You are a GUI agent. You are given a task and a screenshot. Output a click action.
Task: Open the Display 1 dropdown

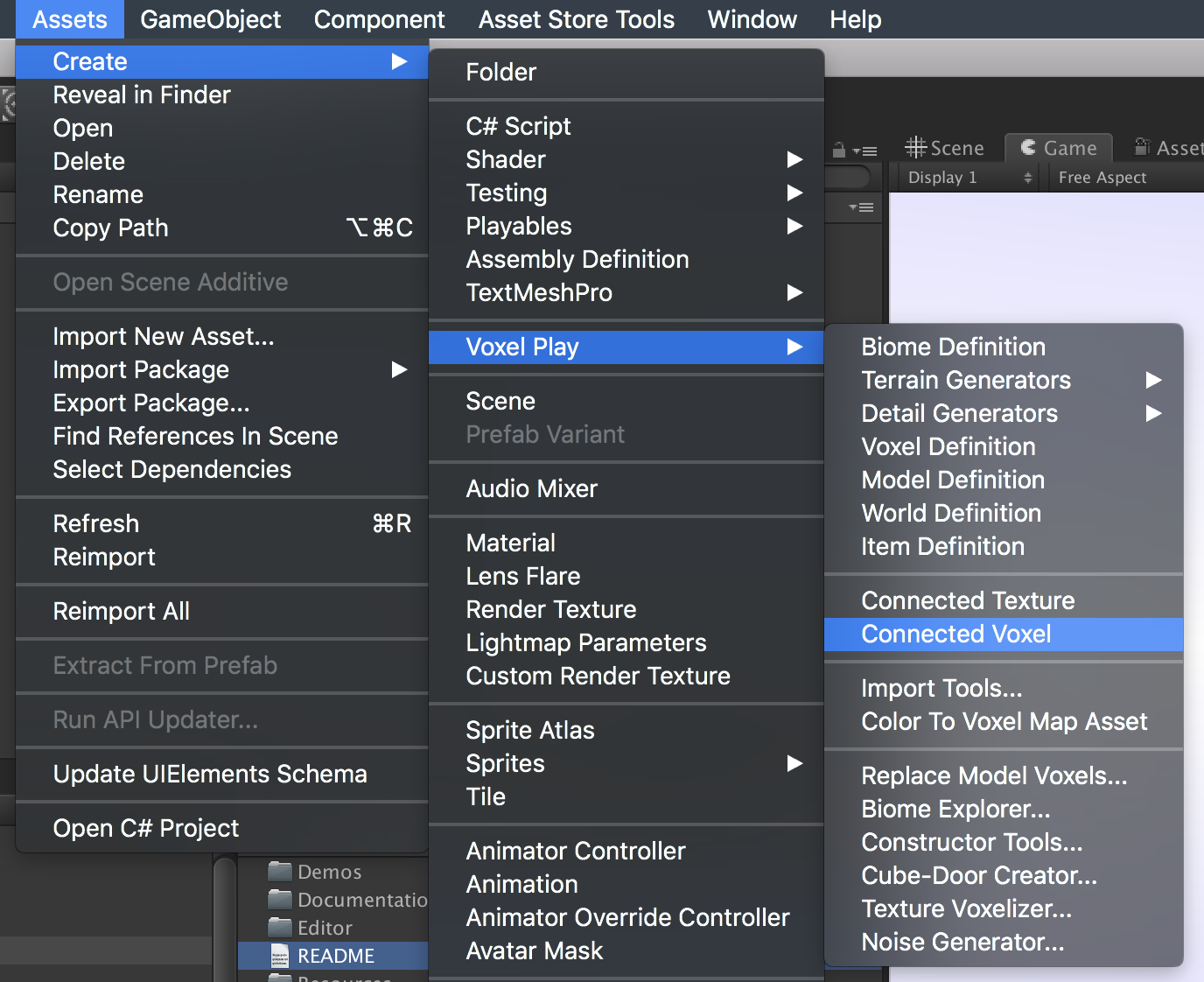pos(969,178)
